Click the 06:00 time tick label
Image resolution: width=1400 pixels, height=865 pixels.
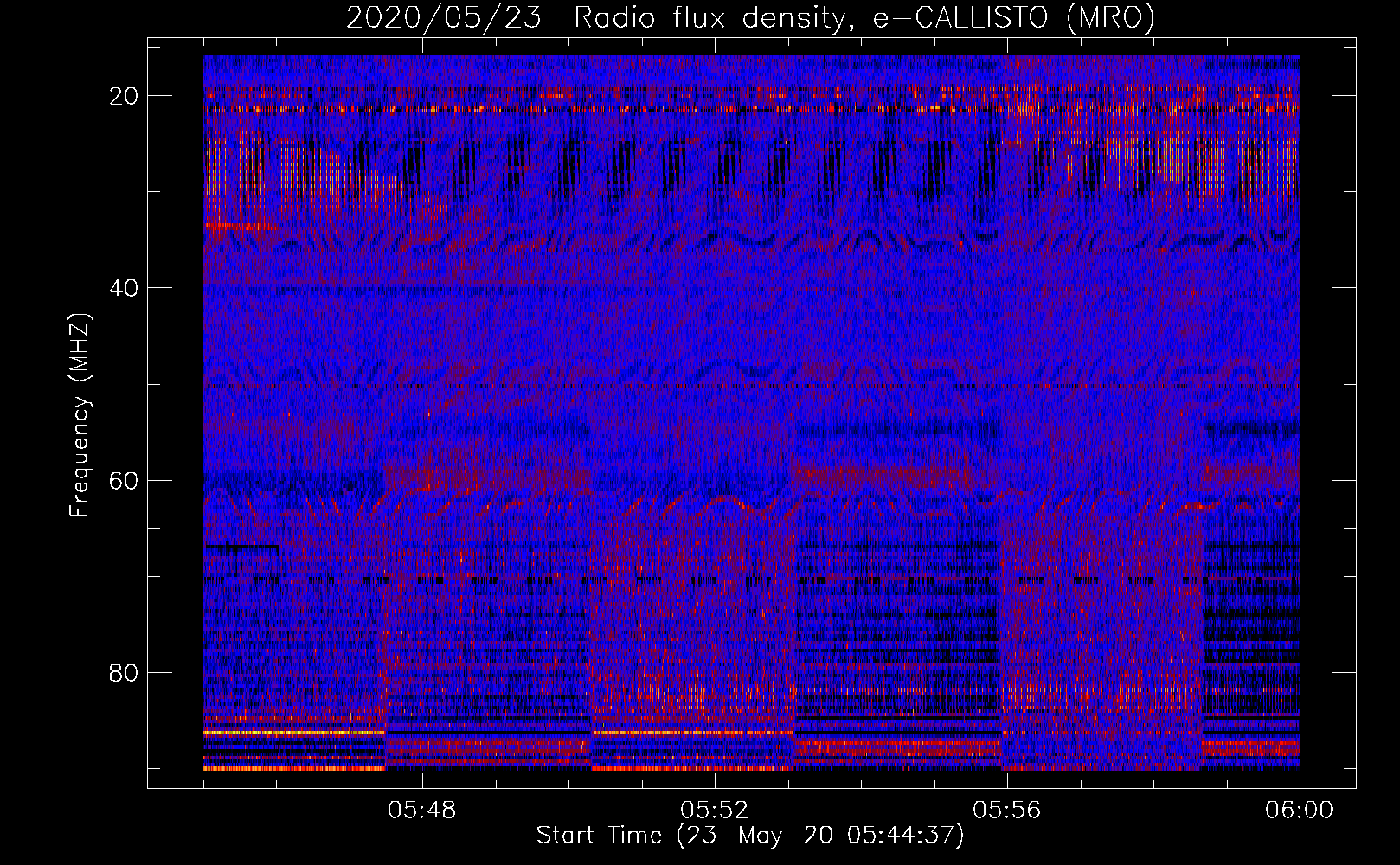tap(1299, 811)
